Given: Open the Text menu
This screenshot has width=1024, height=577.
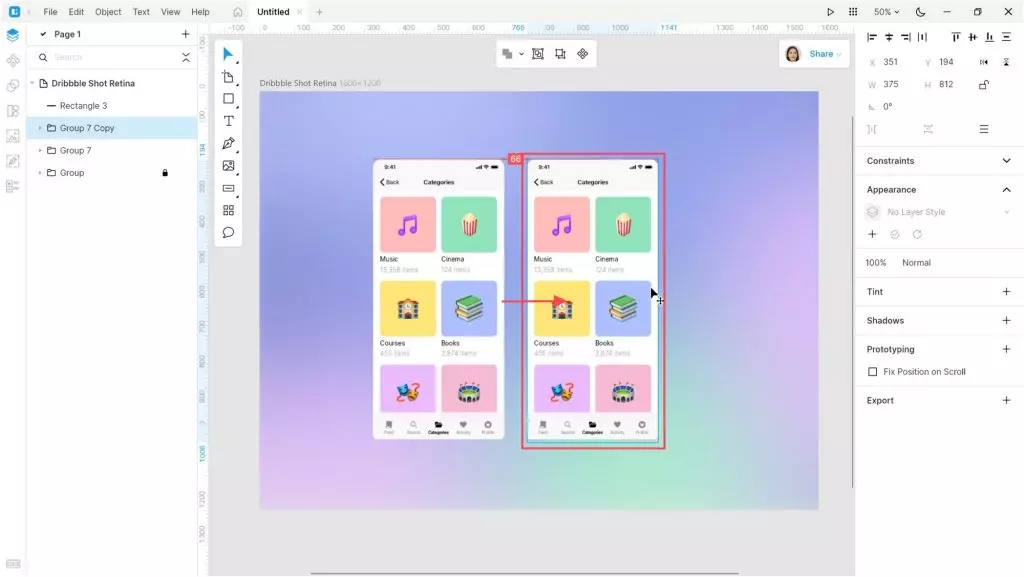Looking at the screenshot, I should coord(141,12).
